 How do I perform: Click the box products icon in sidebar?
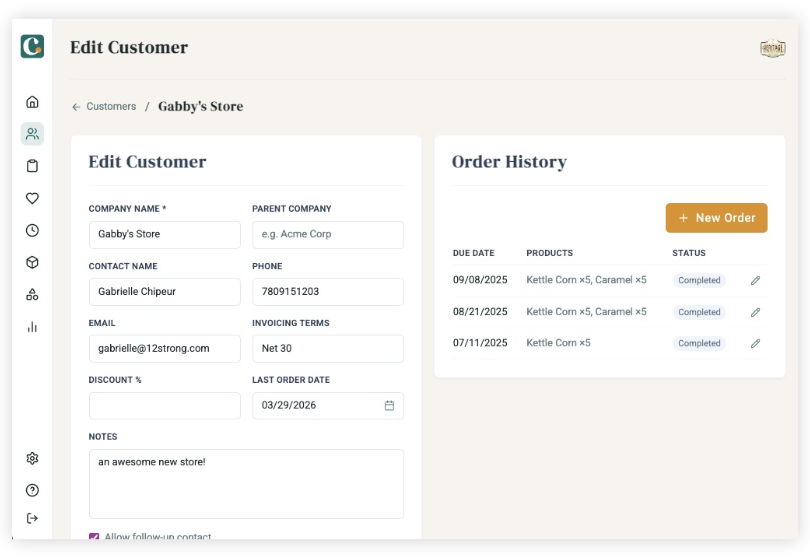coord(32,262)
